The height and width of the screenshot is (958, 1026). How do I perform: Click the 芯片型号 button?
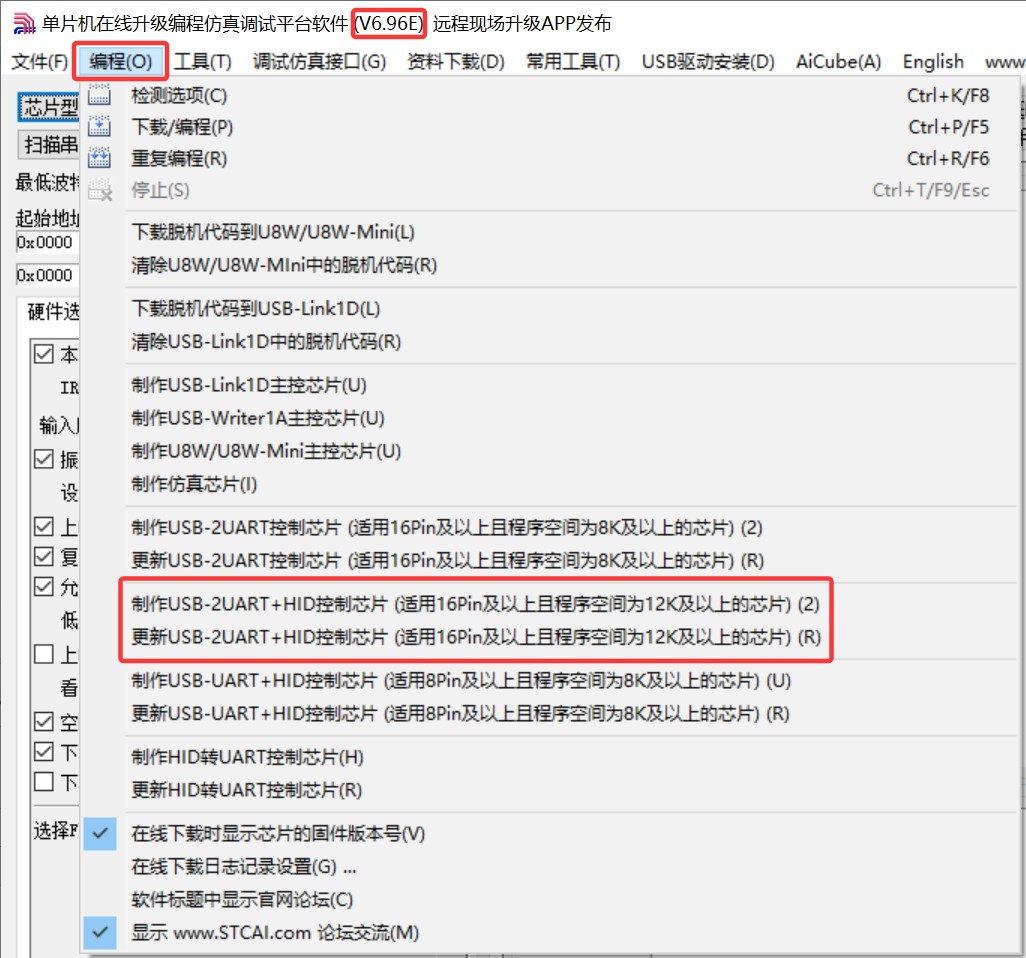[x=48, y=107]
